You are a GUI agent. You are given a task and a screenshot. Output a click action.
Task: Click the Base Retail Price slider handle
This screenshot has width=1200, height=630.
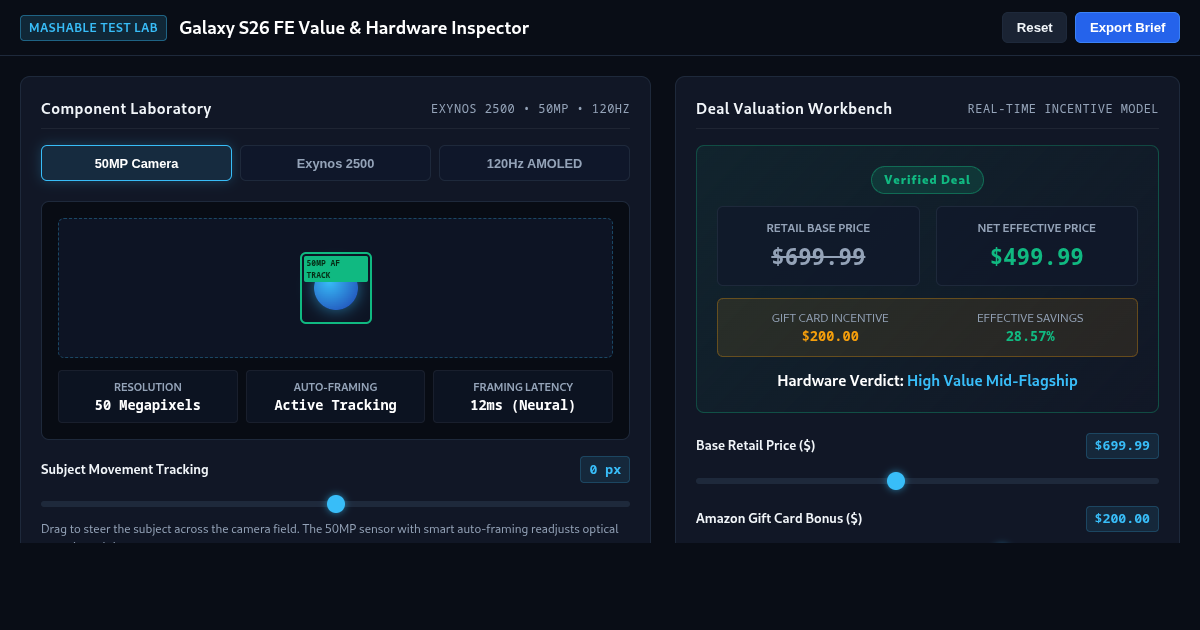[x=896, y=481]
